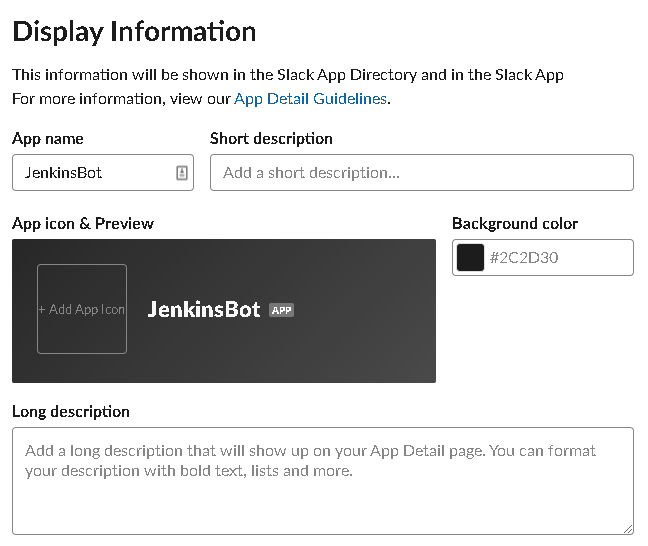Click the Short description label
Screen dimensions: 648x546
pyautogui.click(x=271, y=138)
